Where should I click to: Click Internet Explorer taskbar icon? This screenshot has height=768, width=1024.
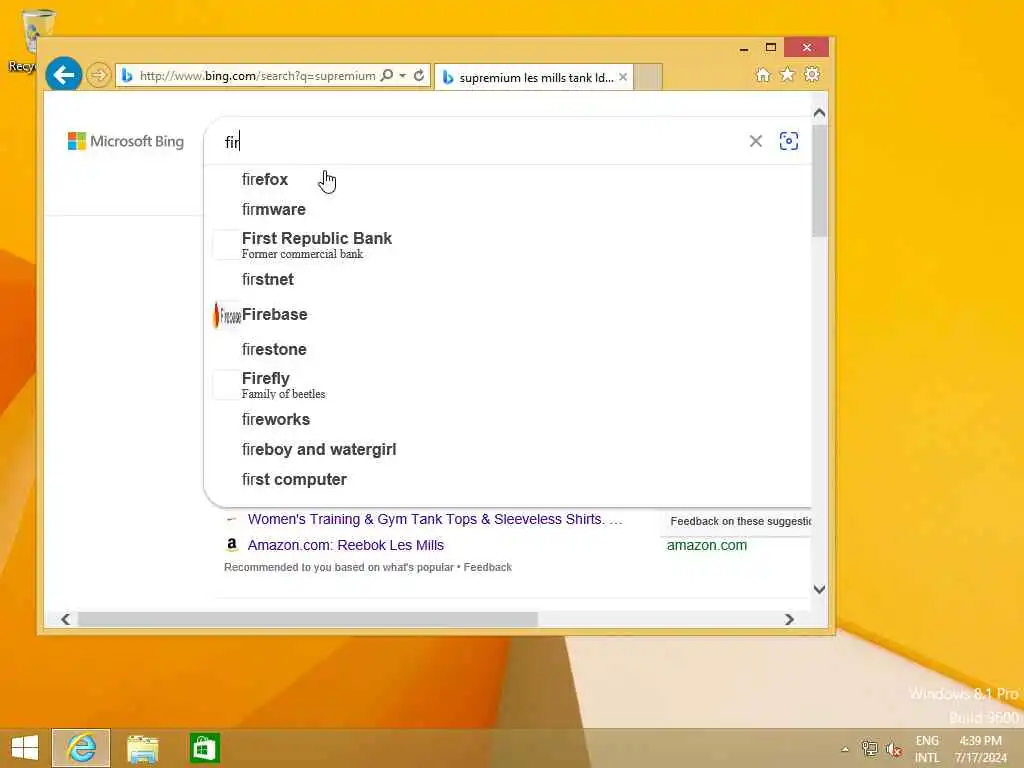pos(81,748)
